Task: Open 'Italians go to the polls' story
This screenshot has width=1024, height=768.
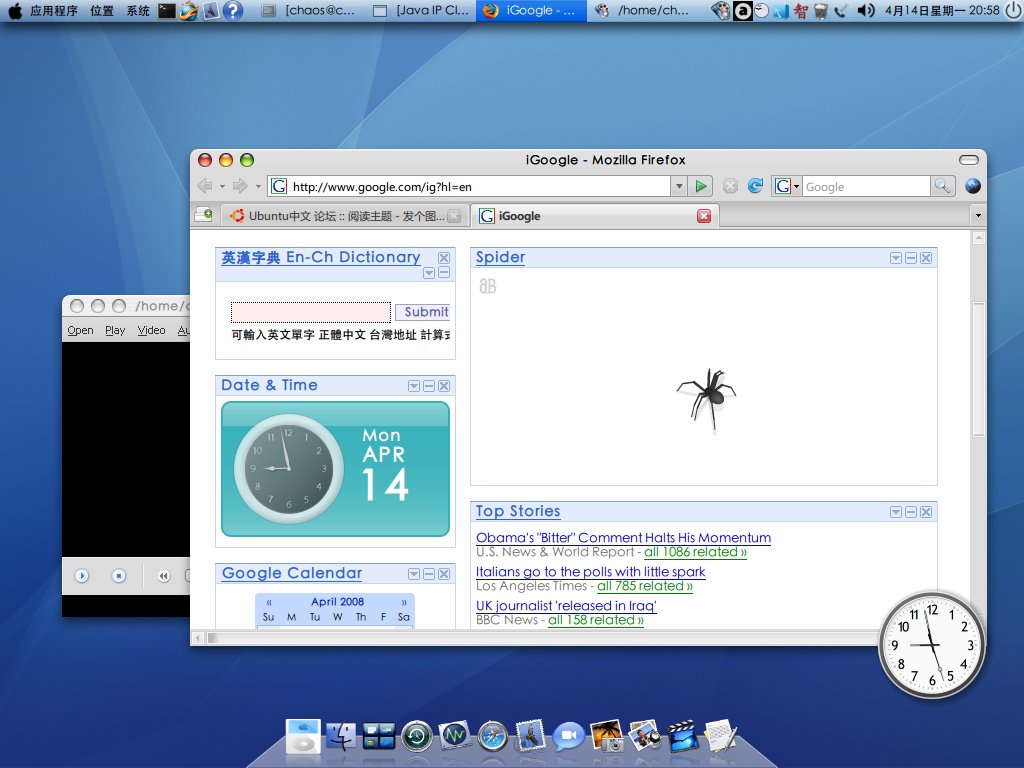Action: pos(590,571)
